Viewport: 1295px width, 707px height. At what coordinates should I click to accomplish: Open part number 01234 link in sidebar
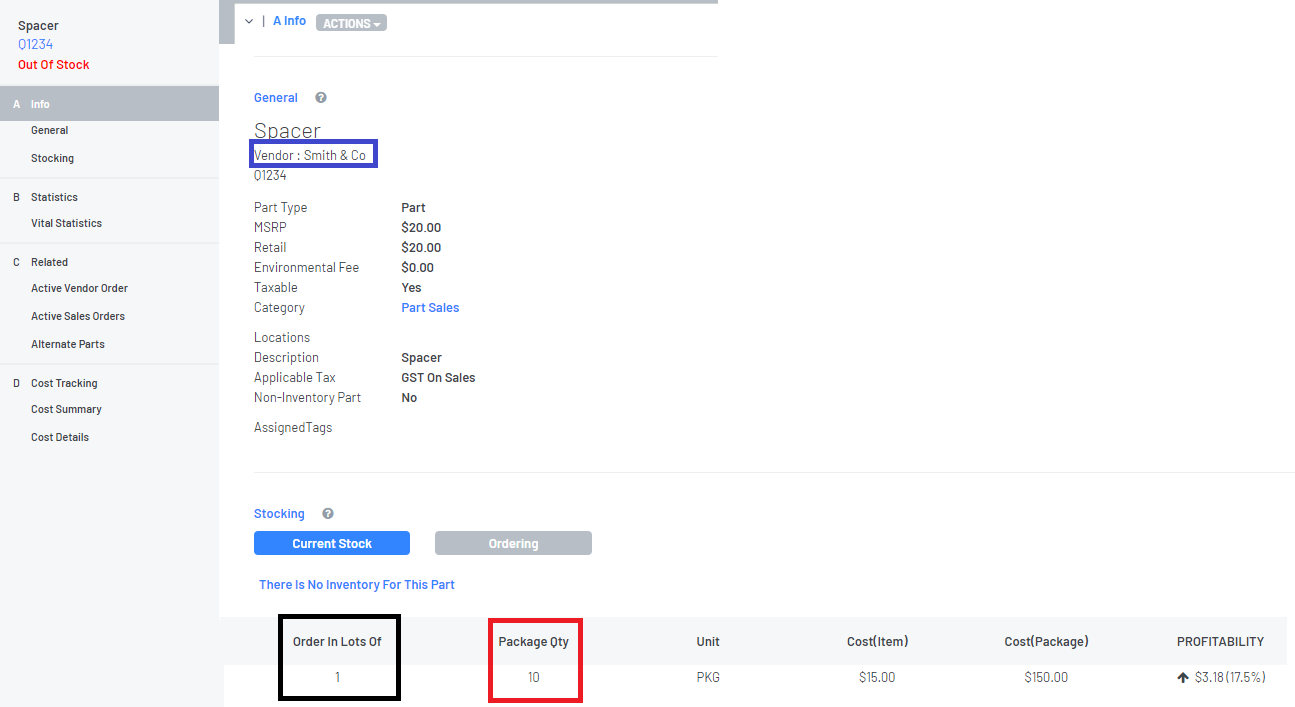(35, 44)
